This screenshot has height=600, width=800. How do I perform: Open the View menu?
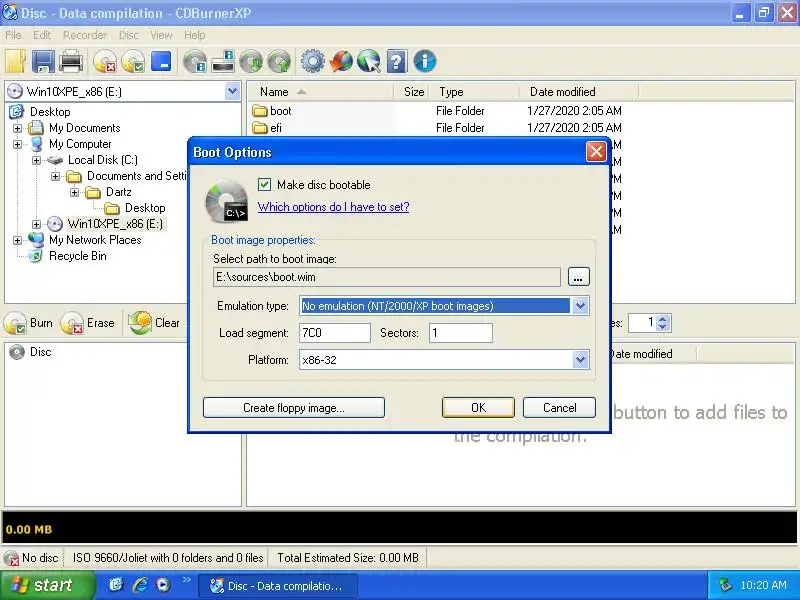[x=161, y=35]
